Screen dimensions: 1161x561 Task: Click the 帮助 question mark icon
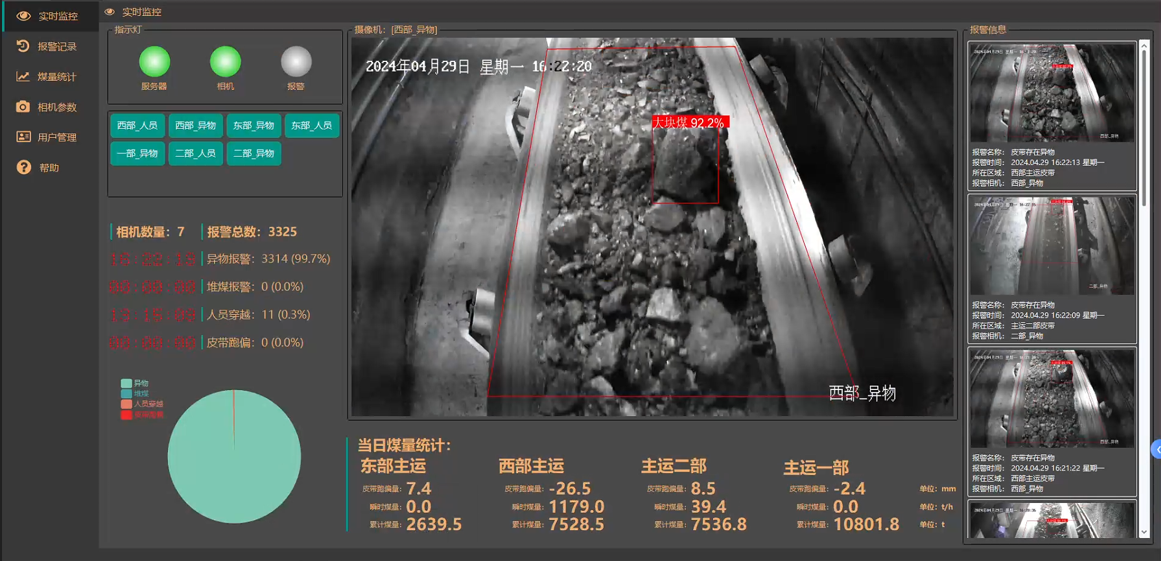click(23, 168)
